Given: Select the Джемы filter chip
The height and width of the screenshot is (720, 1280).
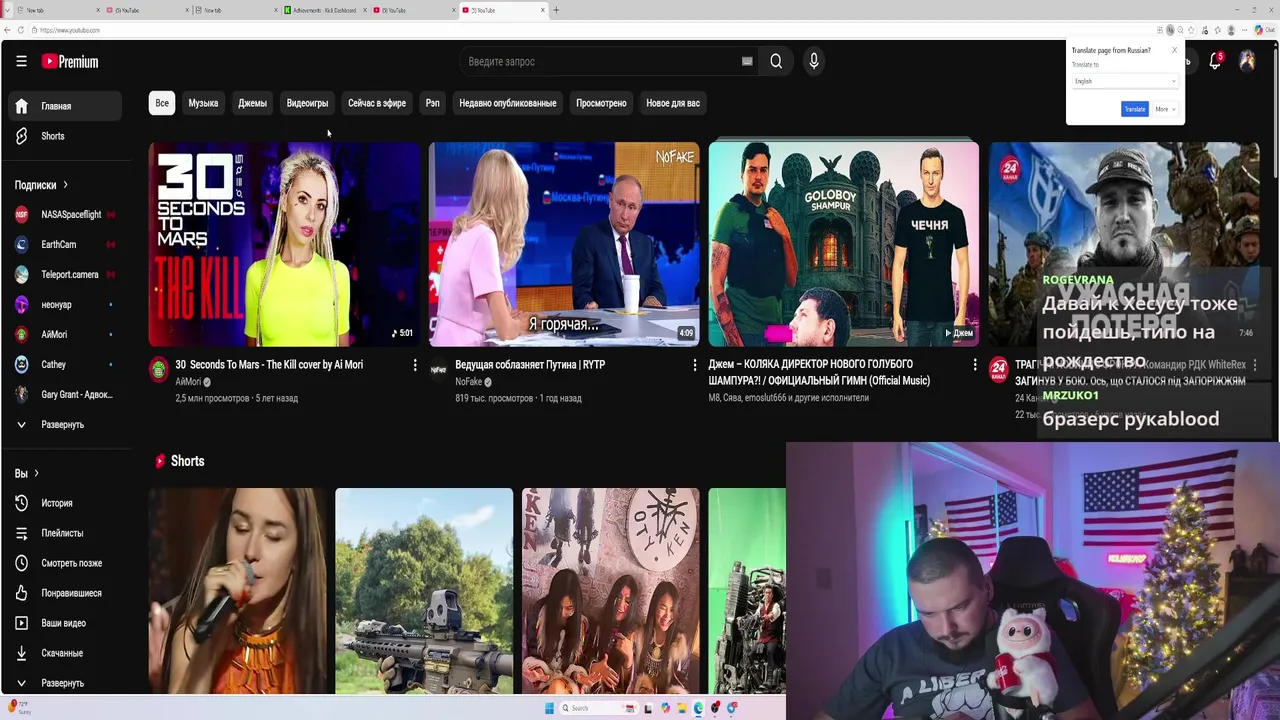Looking at the screenshot, I should click(252, 103).
